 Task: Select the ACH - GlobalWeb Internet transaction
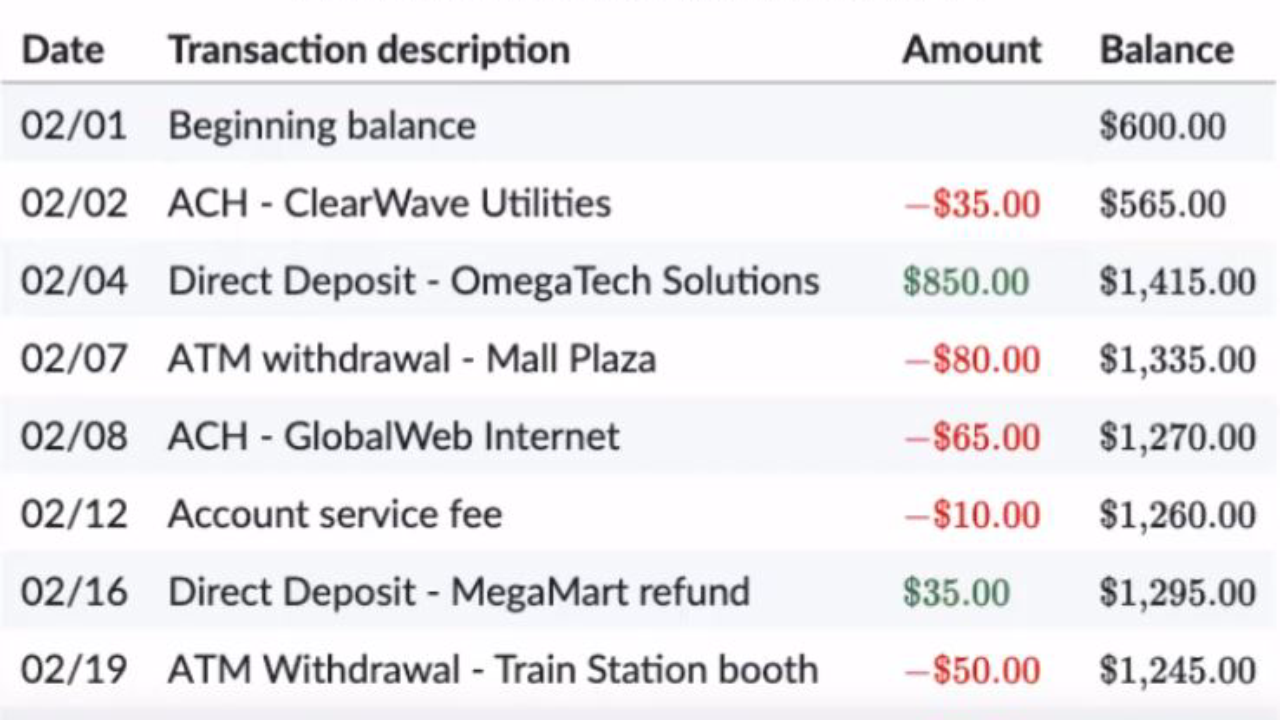393,437
